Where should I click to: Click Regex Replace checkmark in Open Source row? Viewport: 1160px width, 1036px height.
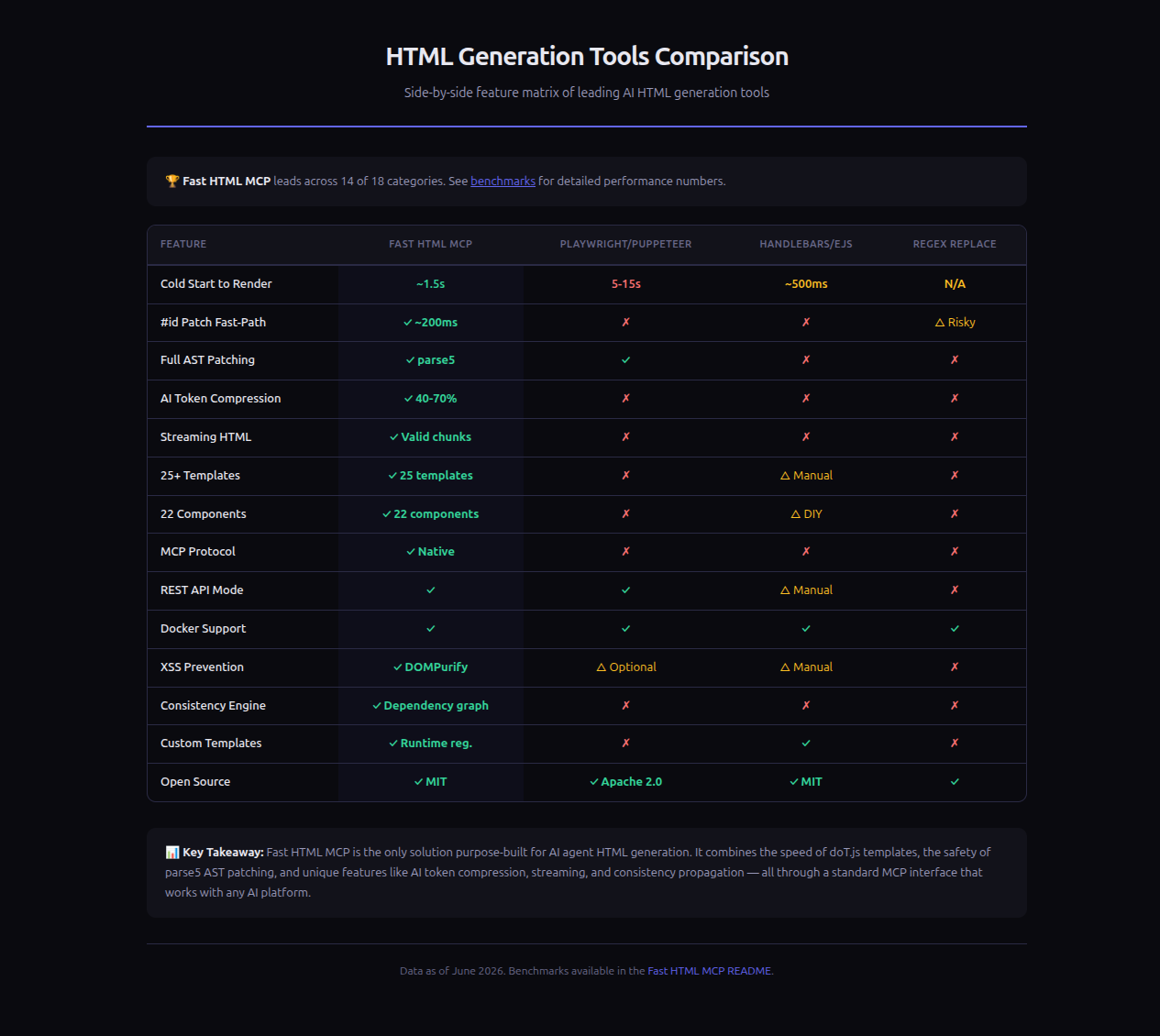tap(955, 782)
